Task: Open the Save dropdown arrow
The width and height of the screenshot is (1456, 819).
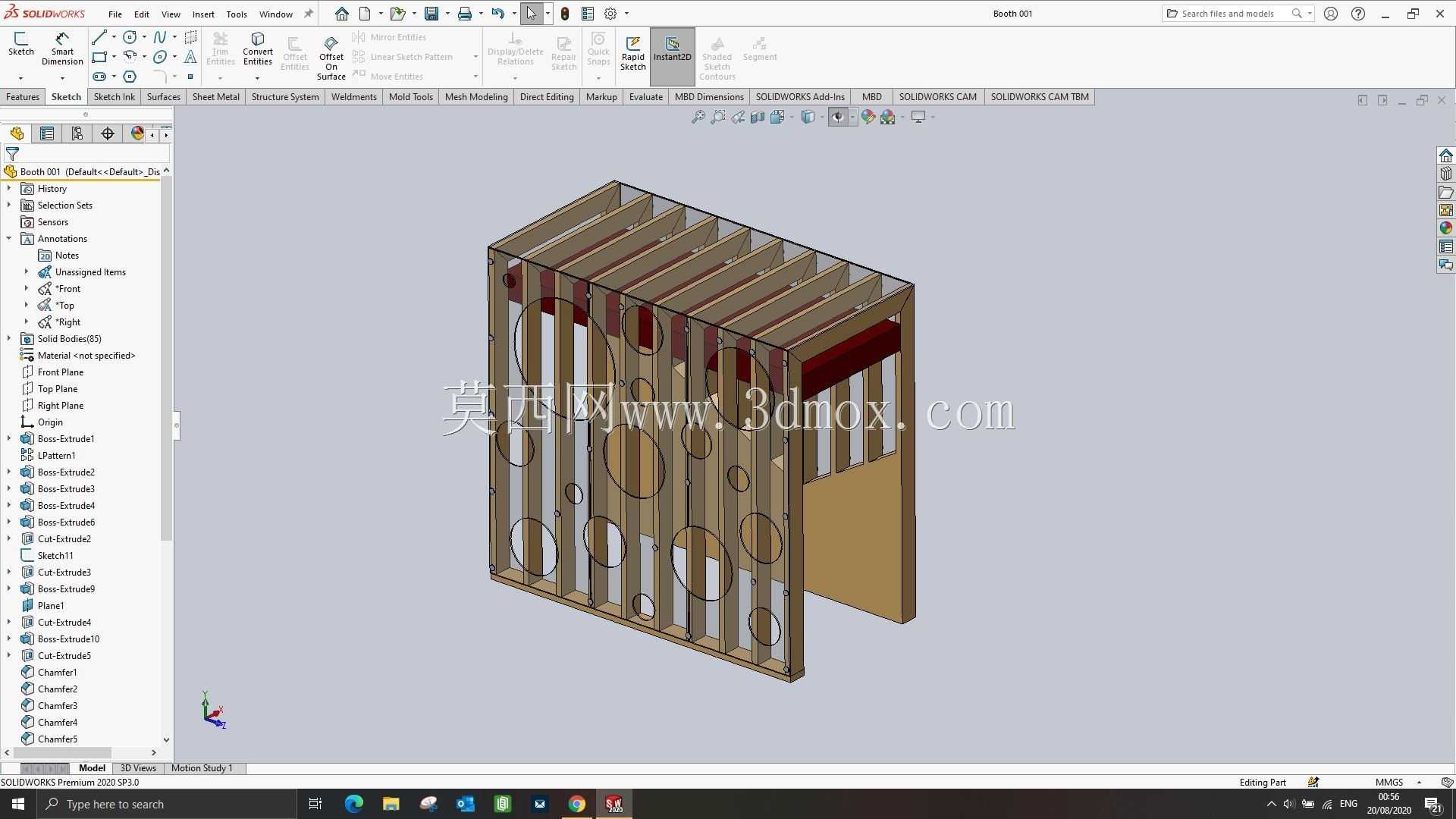Action: 447,14
